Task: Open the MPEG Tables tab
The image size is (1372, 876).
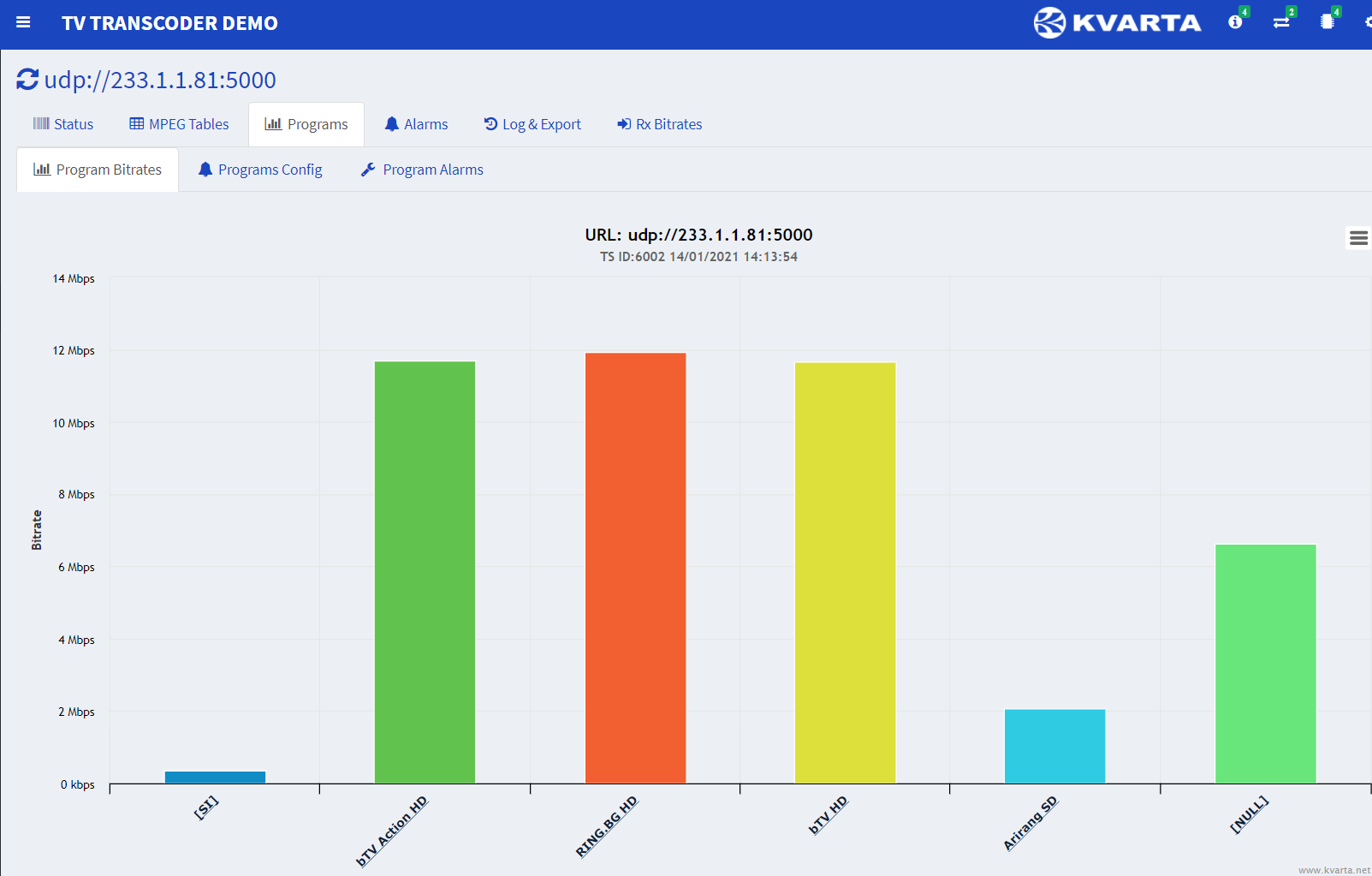Action: coord(179,124)
